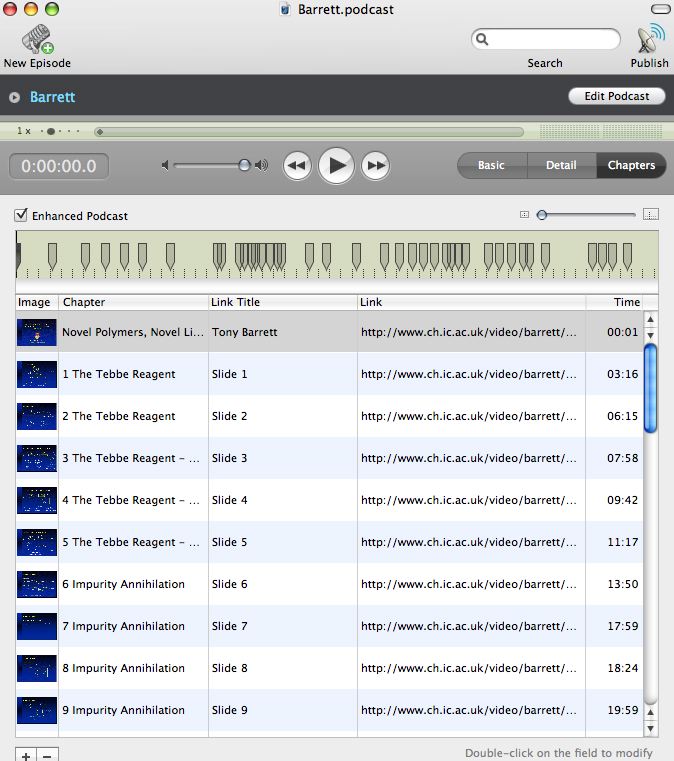The width and height of the screenshot is (674, 761).
Task: Click the timeline zoom-in icon
Action: click(651, 214)
